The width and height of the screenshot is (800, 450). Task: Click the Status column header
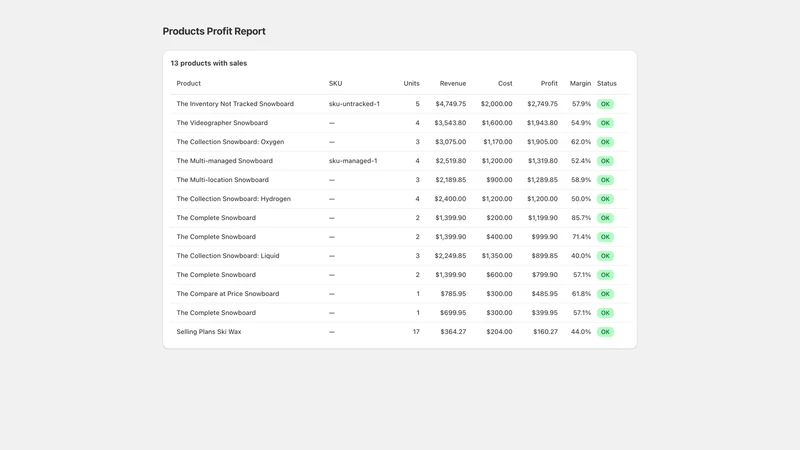(x=607, y=83)
